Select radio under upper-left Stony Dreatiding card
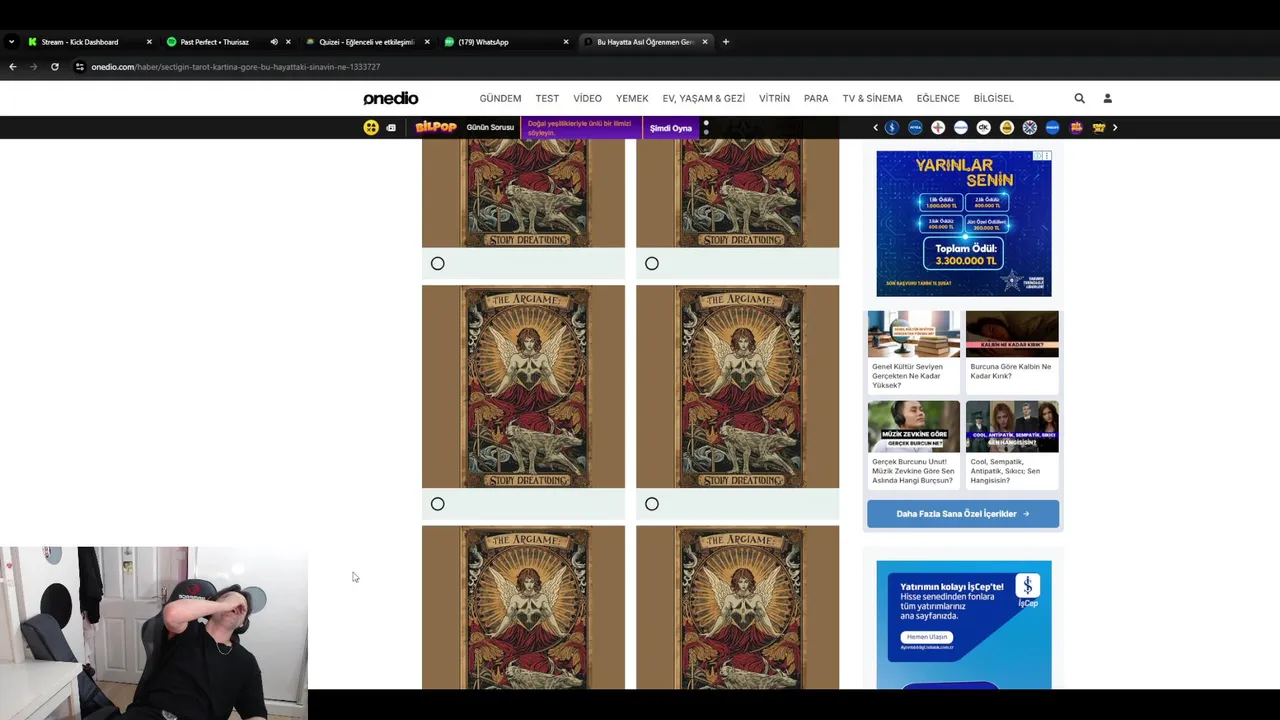 point(438,264)
